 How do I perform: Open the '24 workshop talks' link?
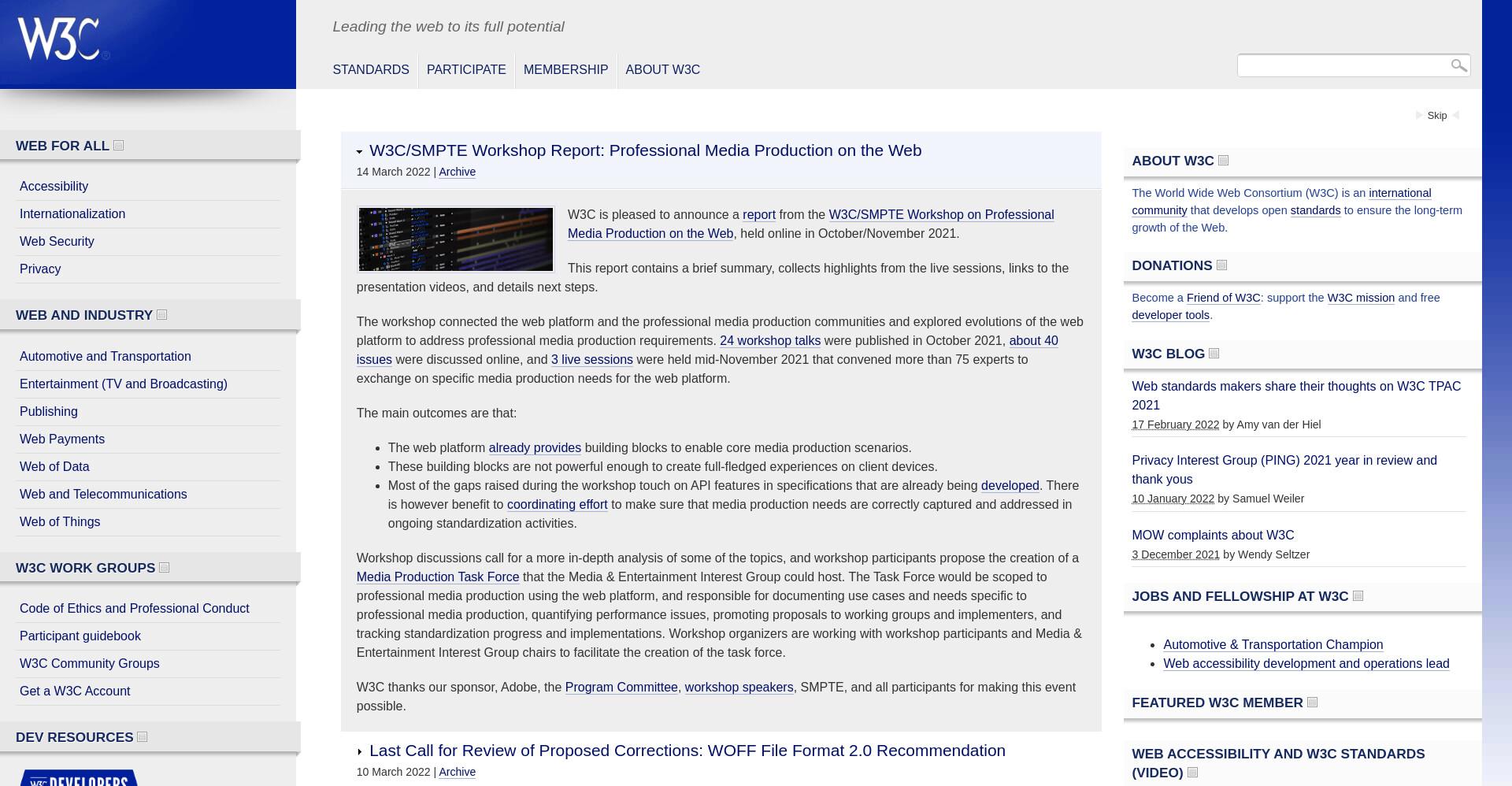(770, 341)
